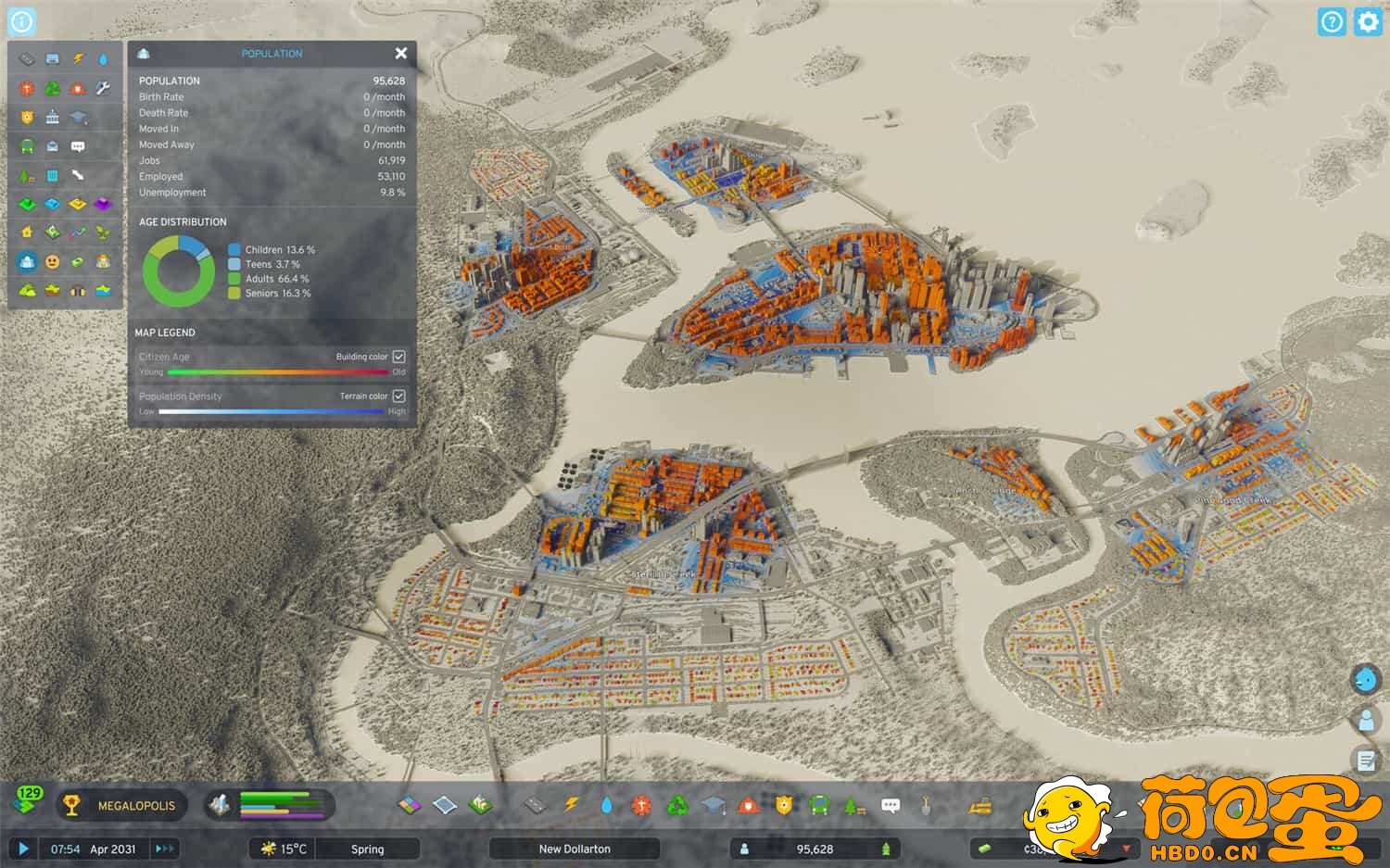This screenshot has width=1390, height=868.
Task: Click the Seniors legend color swatch
Action: coord(234,293)
